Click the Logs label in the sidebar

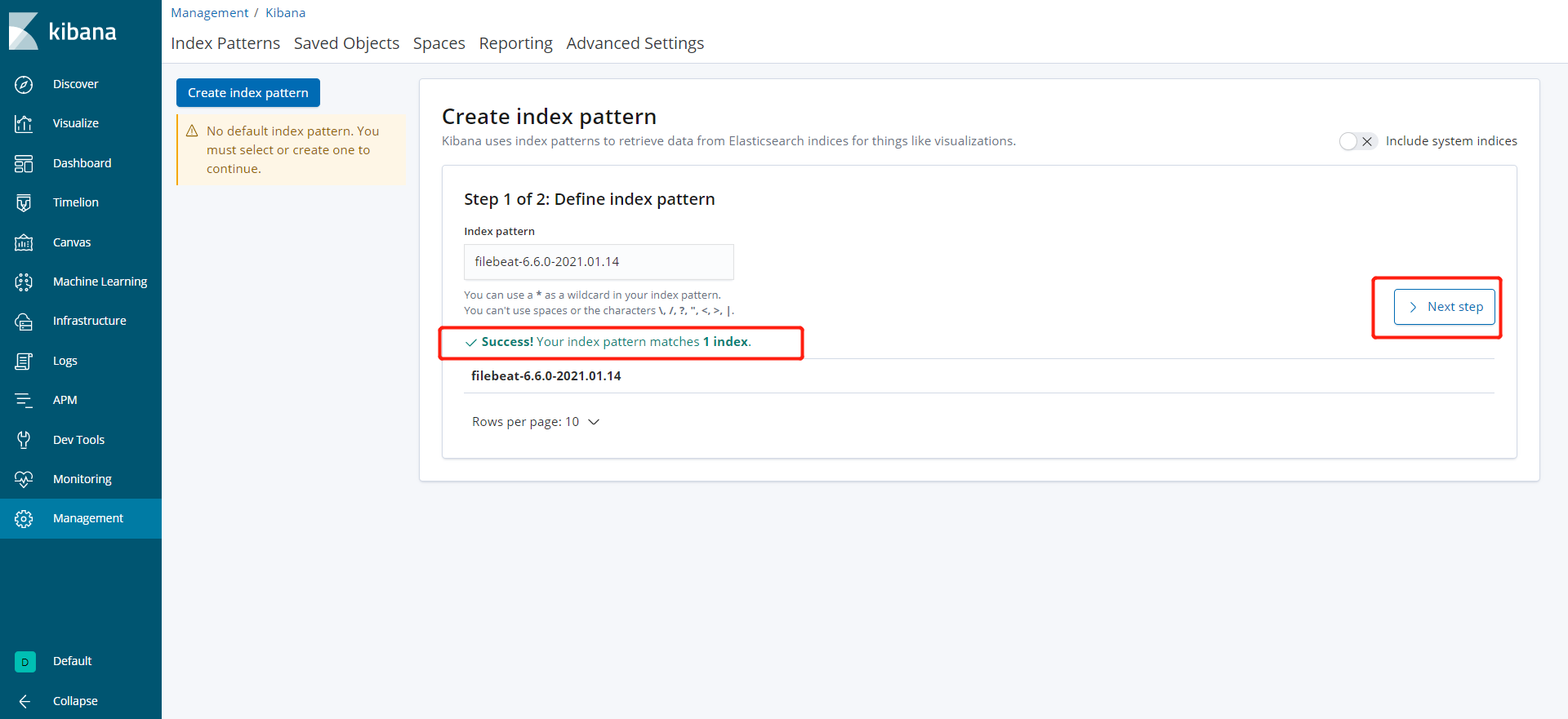65,361
